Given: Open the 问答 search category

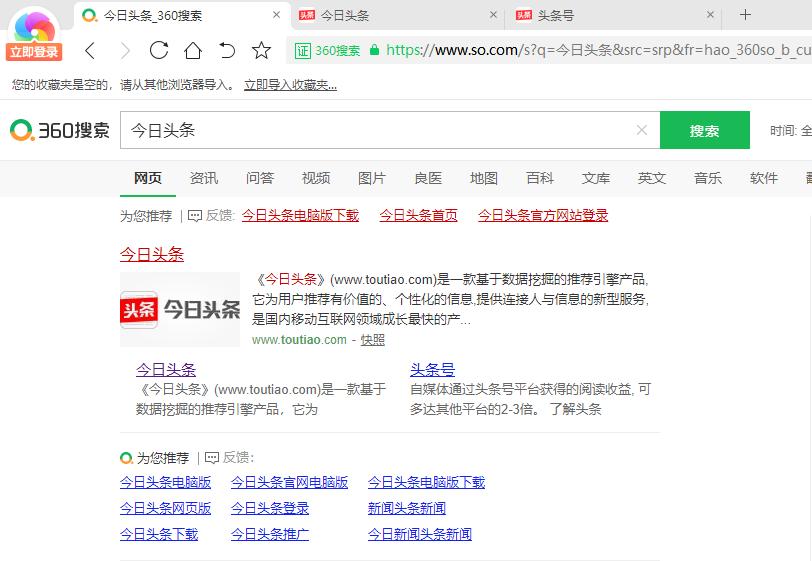Looking at the screenshot, I should pos(260,178).
